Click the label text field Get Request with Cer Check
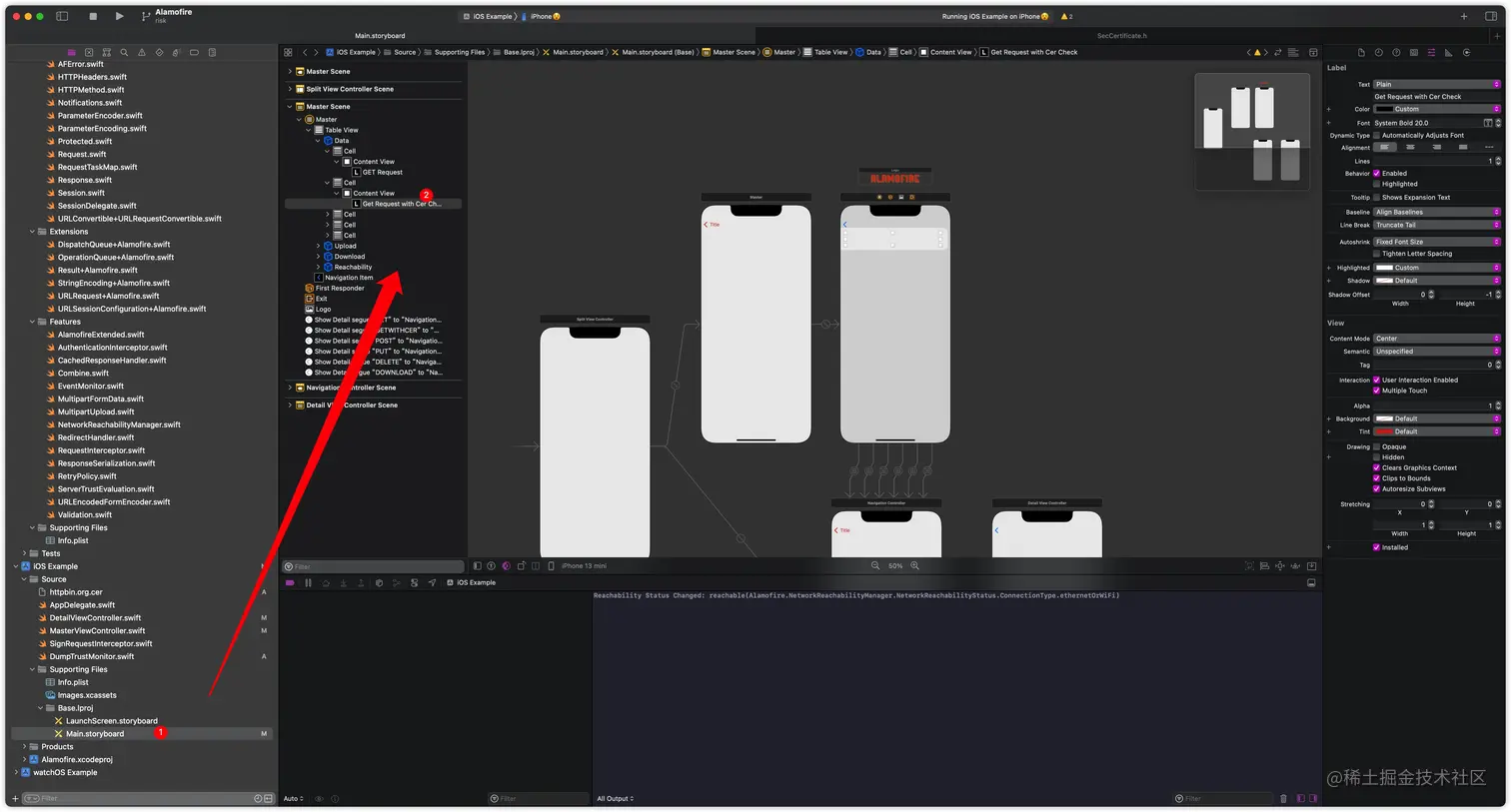The image size is (1511, 812). pyautogui.click(x=1437, y=97)
